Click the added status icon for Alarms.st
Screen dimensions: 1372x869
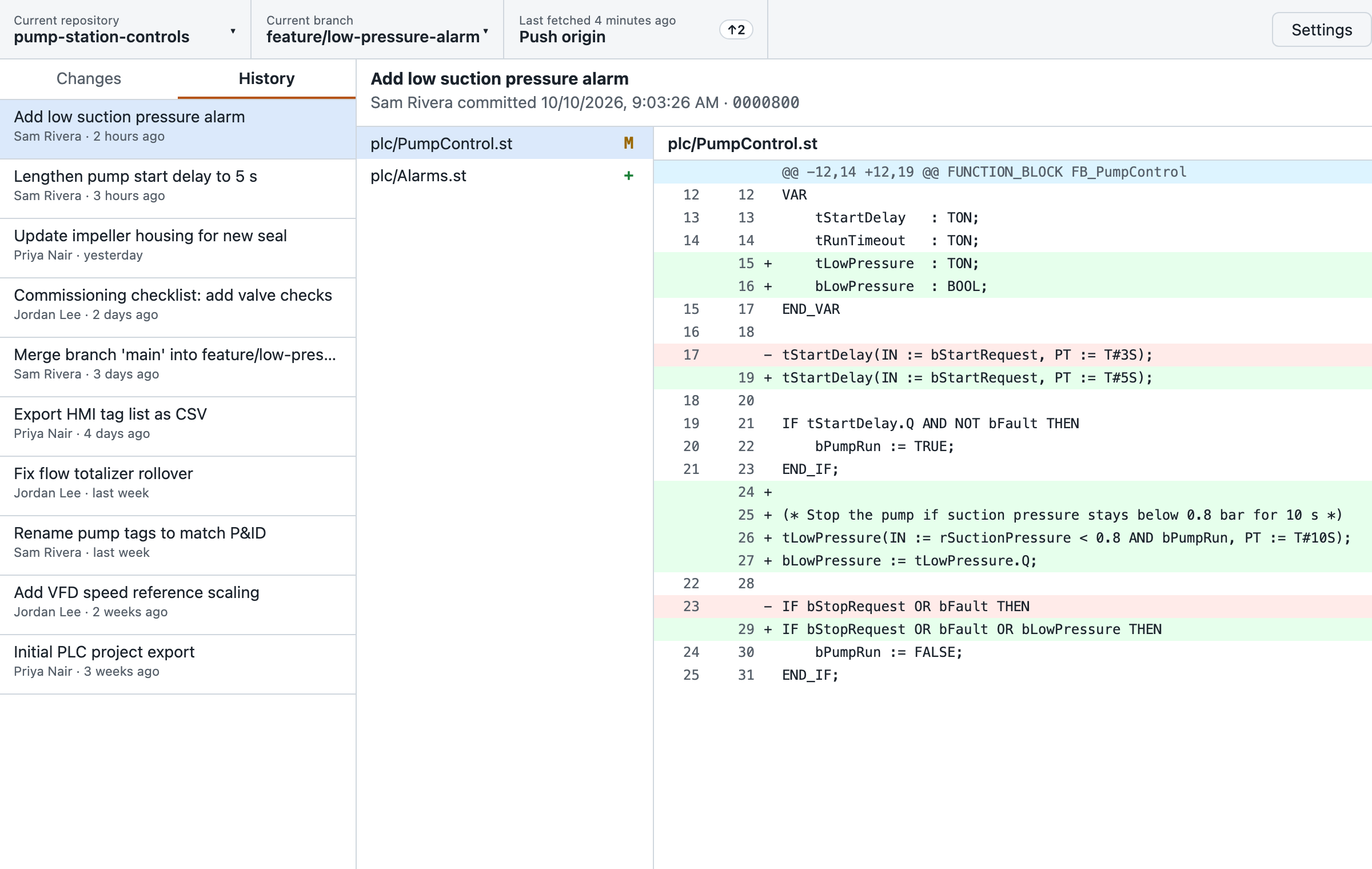tap(628, 176)
